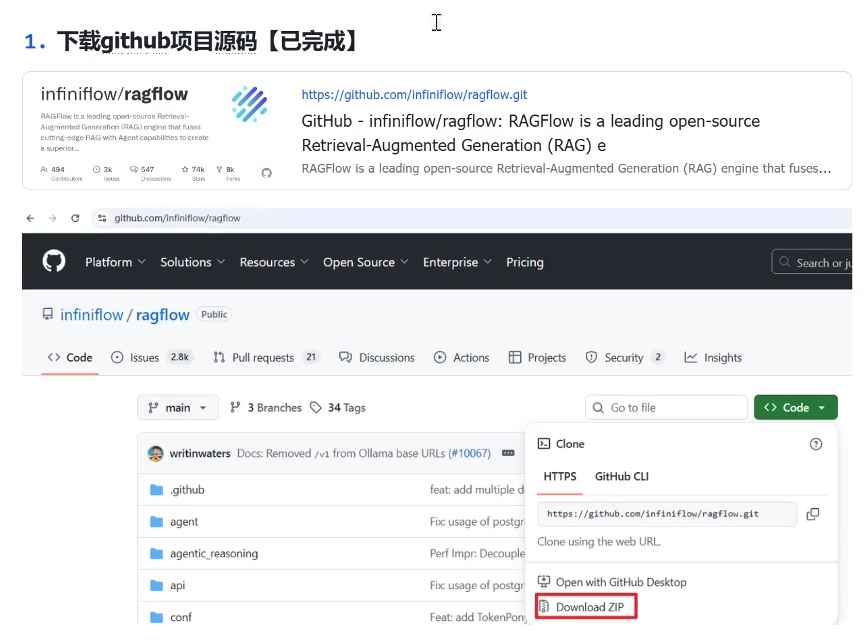Open the agent folder
Screen dimensions: 867x643
pyautogui.click(x=184, y=522)
